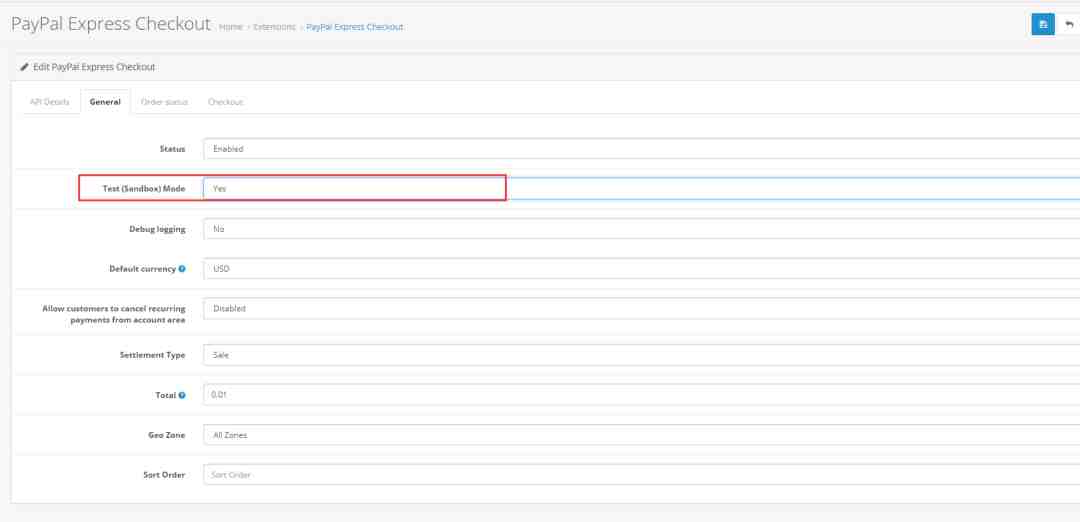The image size is (1080, 522).
Task: Click the Default currency help icon
Action: tap(182, 269)
